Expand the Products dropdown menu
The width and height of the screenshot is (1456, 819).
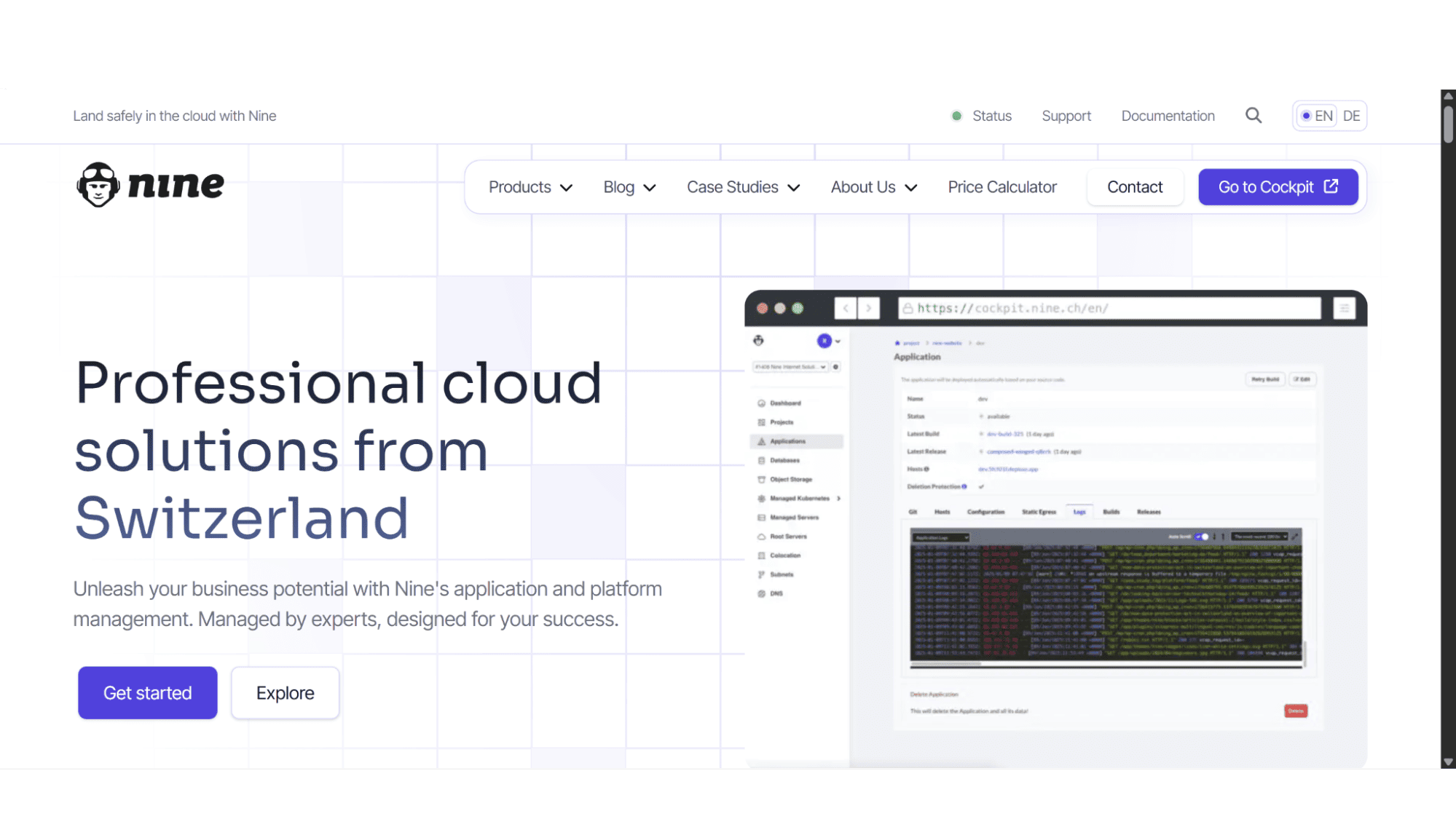[x=530, y=187]
